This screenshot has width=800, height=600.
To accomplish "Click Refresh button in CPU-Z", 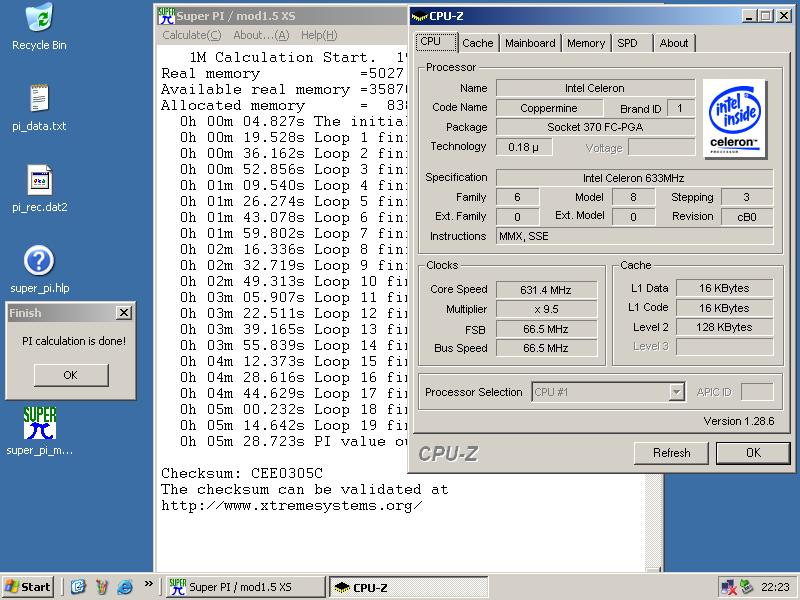I will click(x=671, y=453).
